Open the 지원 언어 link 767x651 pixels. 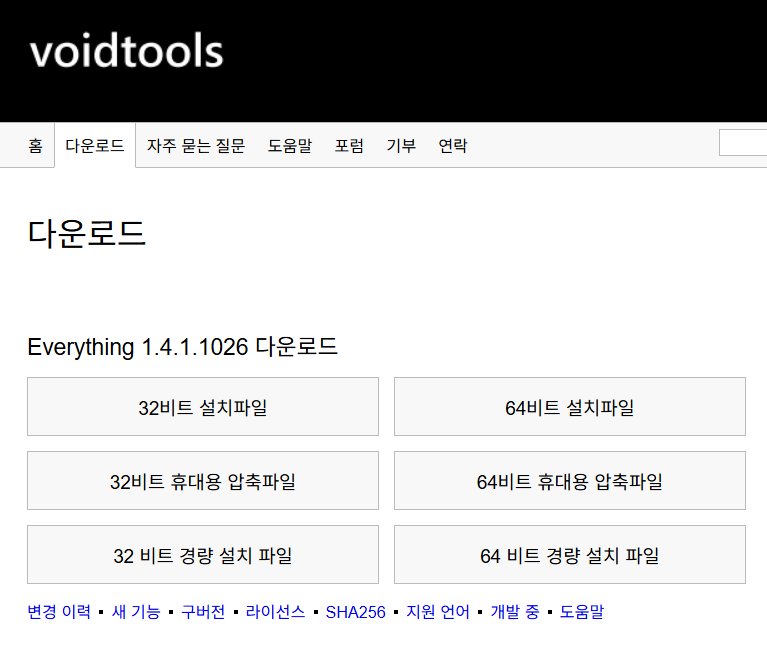tap(438, 612)
